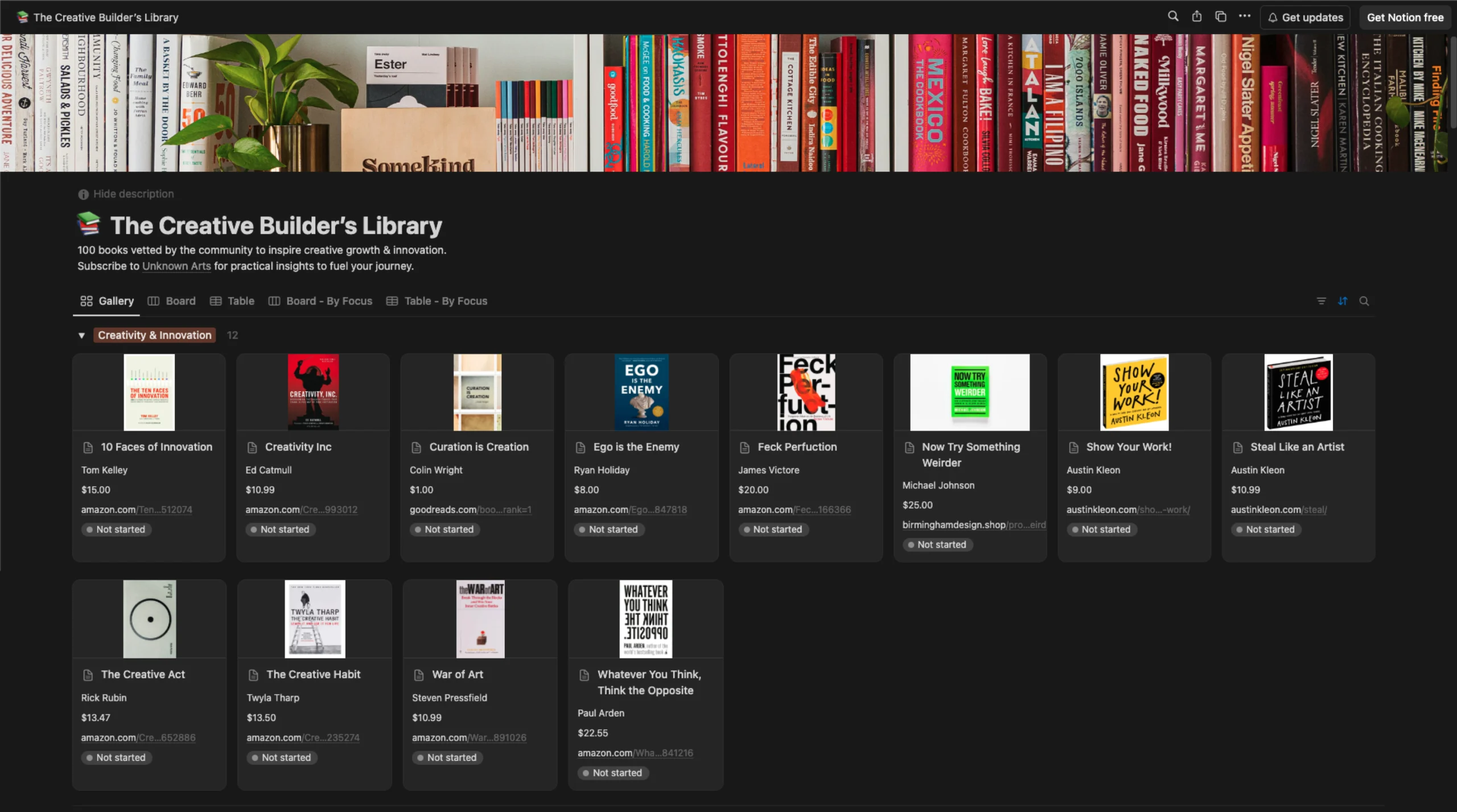Viewport: 1457px width, 812px height.
Task: Click the page icon for Curation is Creation
Action: (417, 447)
